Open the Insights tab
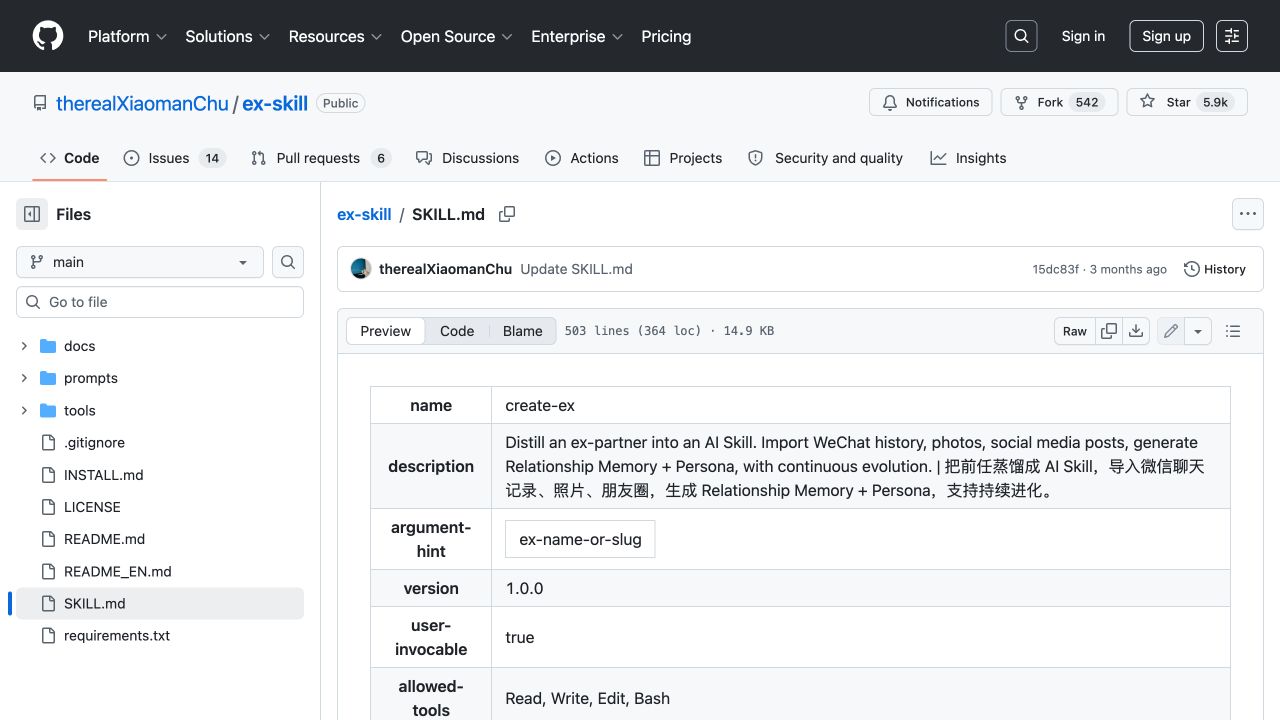 click(x=968, y=158)
